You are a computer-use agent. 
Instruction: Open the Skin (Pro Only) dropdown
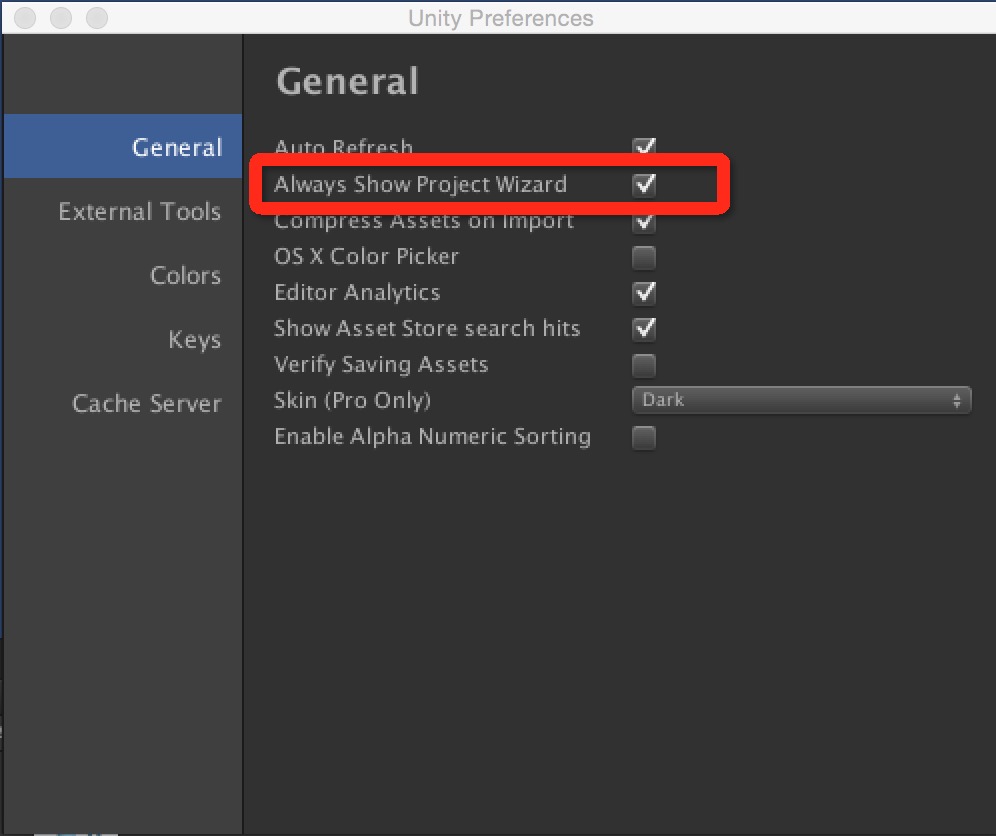pyautogui.click(x=800, y=400)
